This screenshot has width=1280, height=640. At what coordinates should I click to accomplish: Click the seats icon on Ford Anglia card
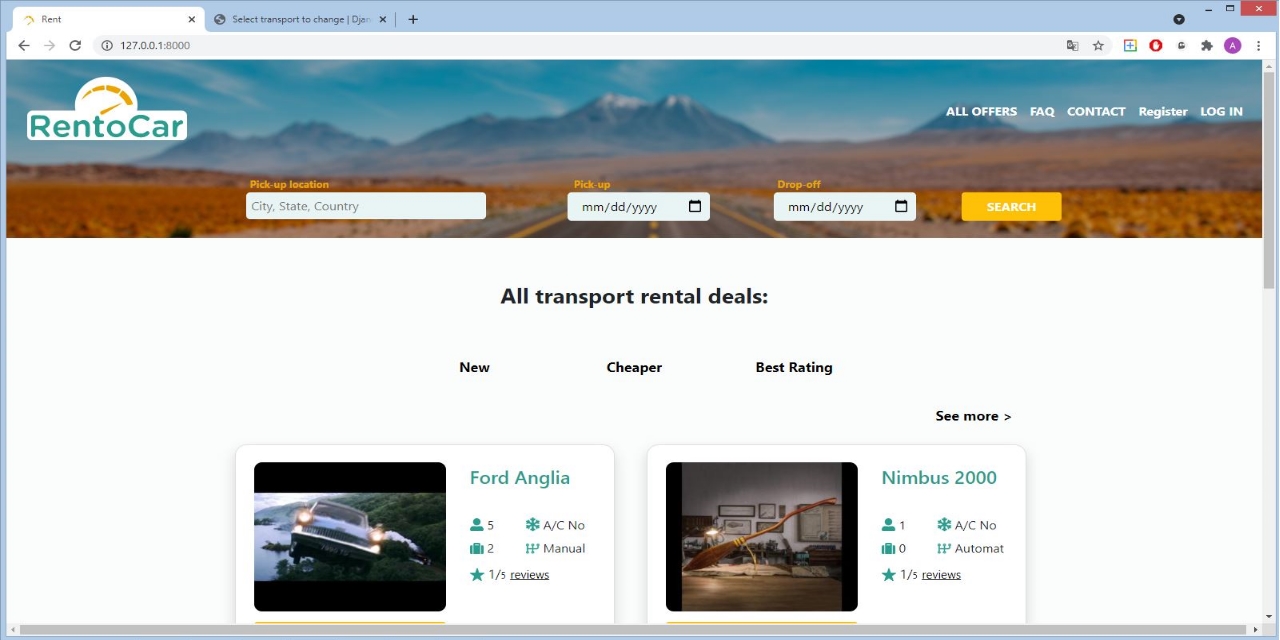point(476,524)
